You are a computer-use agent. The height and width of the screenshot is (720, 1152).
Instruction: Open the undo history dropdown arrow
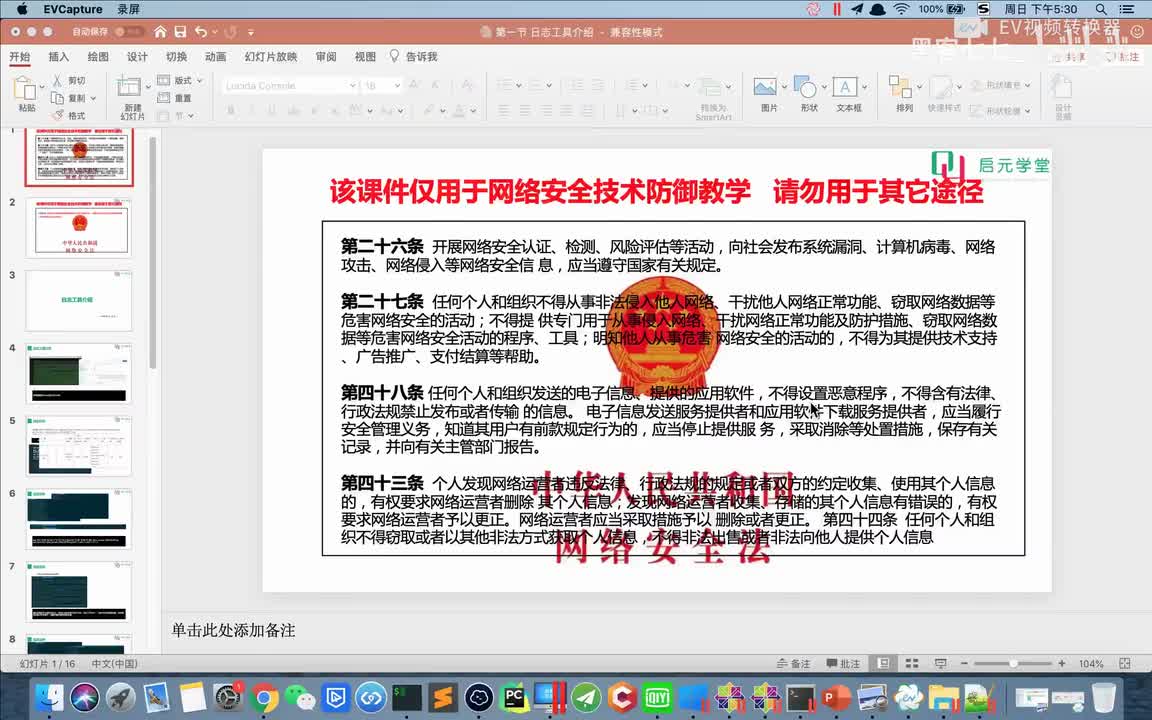click(x=215, y=32)
